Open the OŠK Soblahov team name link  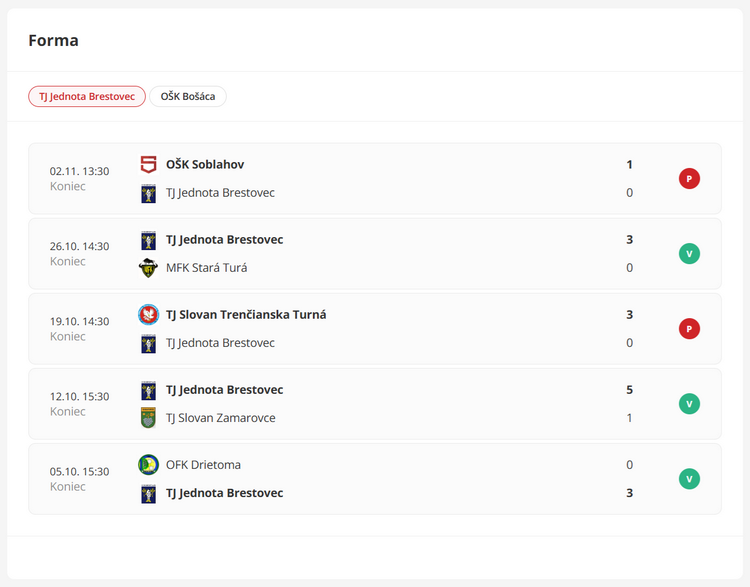coord(205,165)
